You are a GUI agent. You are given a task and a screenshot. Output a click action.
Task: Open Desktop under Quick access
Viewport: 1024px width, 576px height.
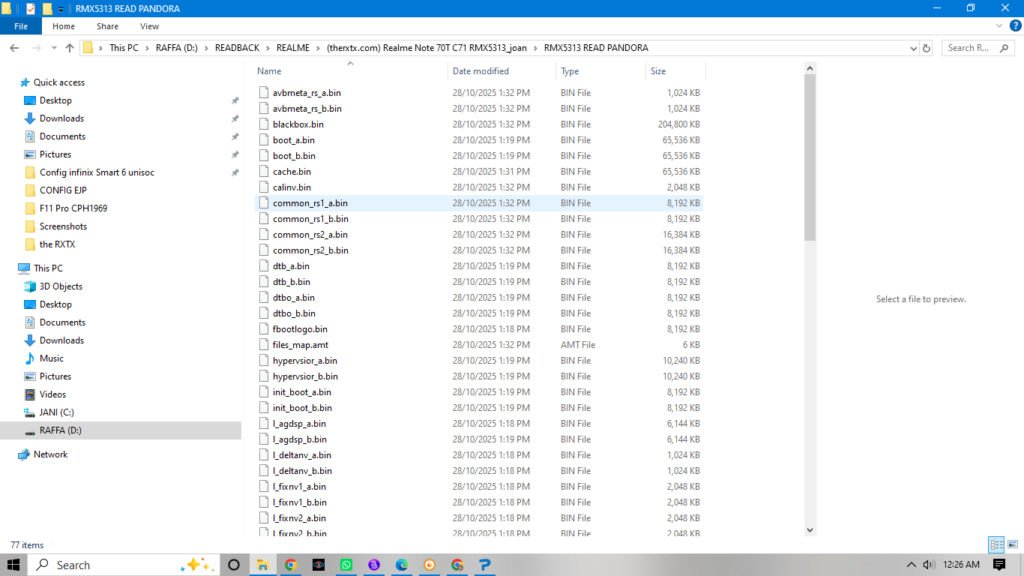coord(56,101)
